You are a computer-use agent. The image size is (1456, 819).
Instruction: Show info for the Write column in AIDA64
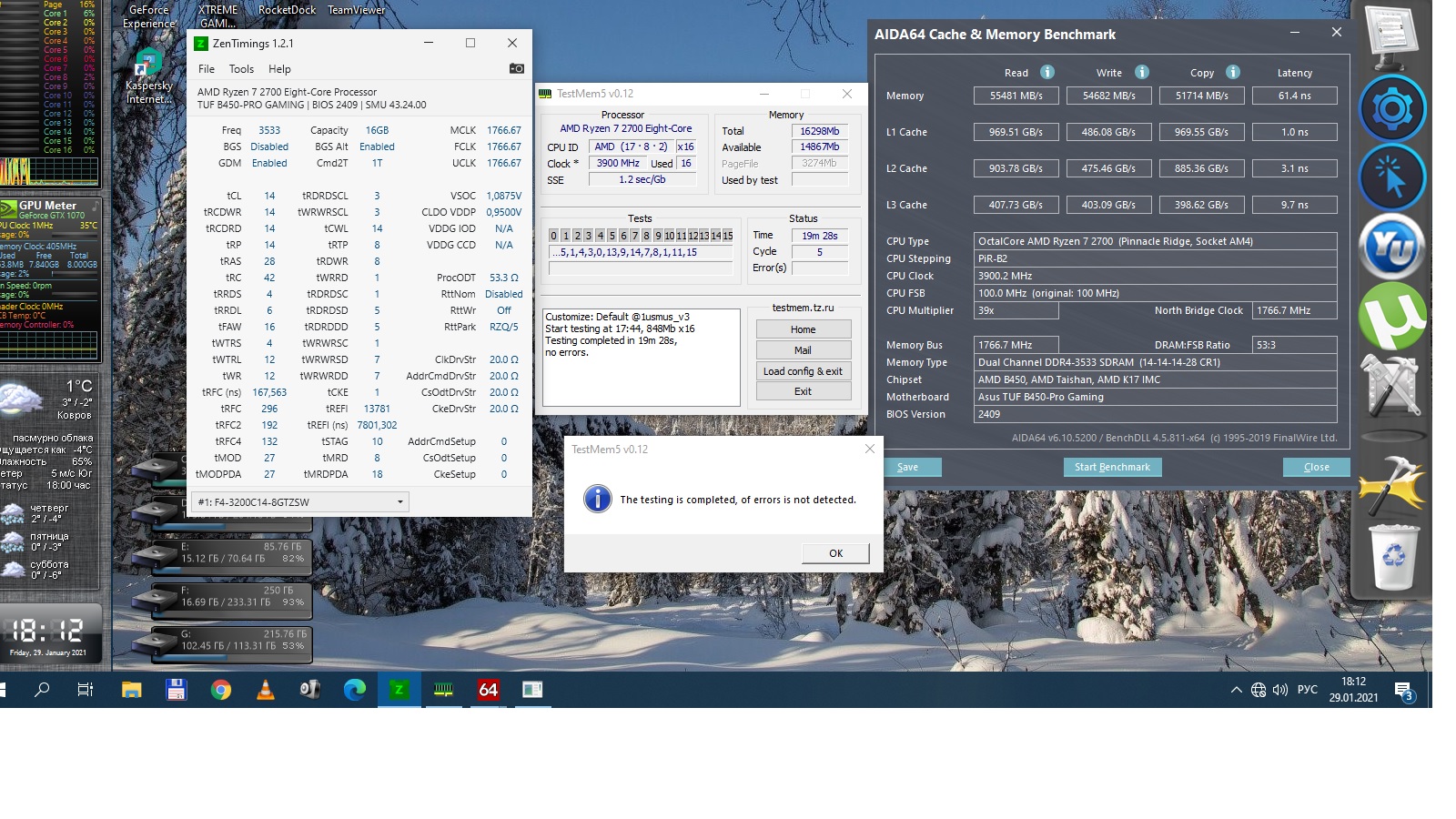pyautogui.click(x=1142, y=72)
